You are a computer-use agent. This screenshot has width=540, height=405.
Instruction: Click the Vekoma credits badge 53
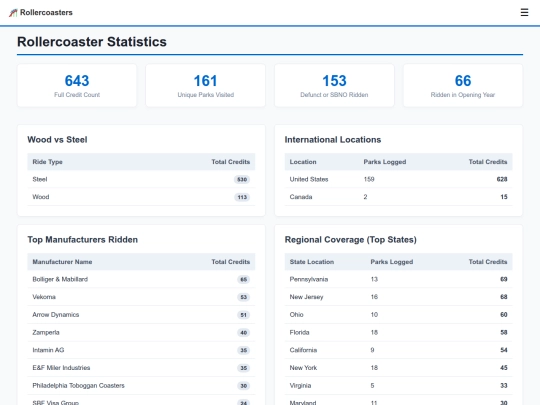pos(243,297)
